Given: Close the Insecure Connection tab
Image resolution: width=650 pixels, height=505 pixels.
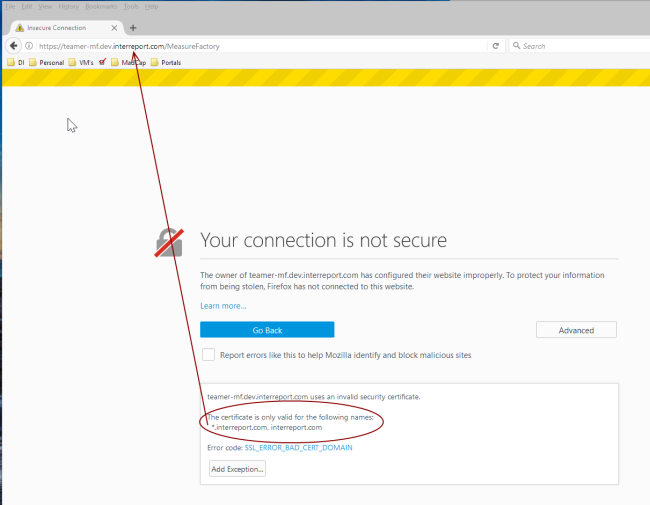Looking at the screenshot, I should coord(115,28).
